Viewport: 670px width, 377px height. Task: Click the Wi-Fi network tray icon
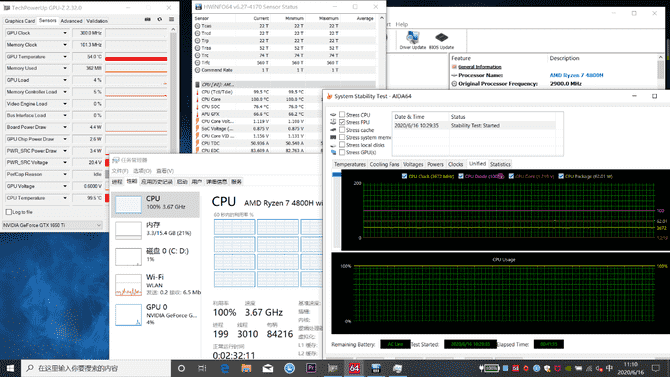(x=589, y=368)
